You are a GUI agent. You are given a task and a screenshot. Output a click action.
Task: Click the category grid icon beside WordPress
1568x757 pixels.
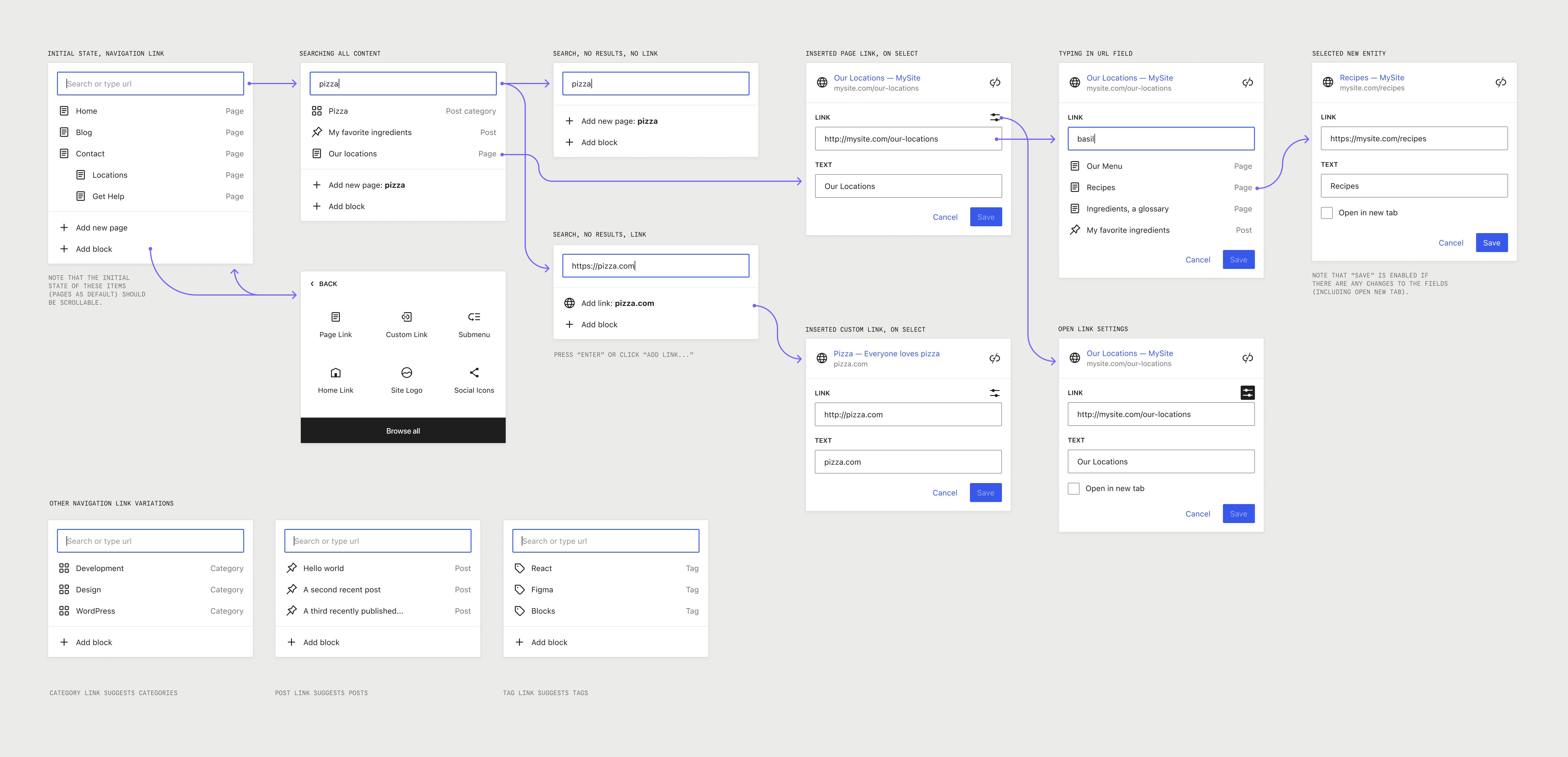click(x=64, y=610)
